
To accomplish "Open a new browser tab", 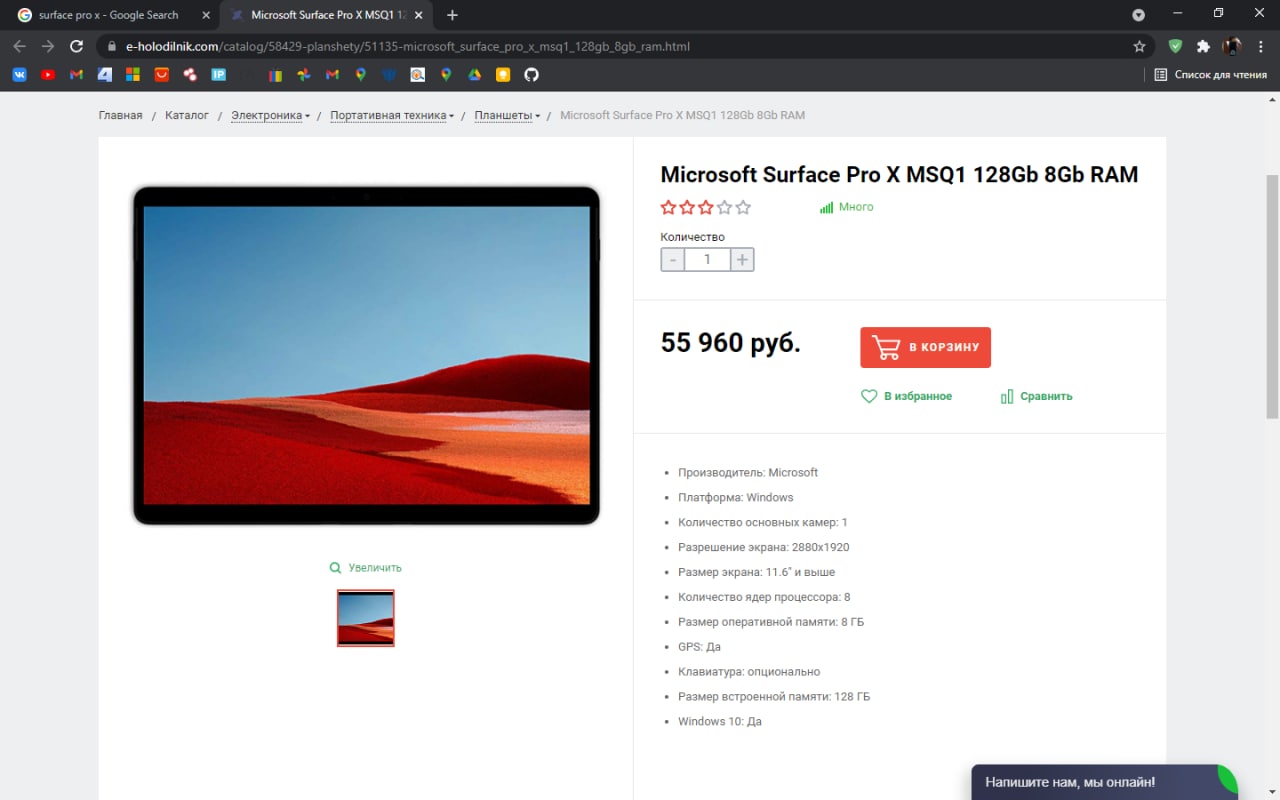I will click(x=452, y=15).
